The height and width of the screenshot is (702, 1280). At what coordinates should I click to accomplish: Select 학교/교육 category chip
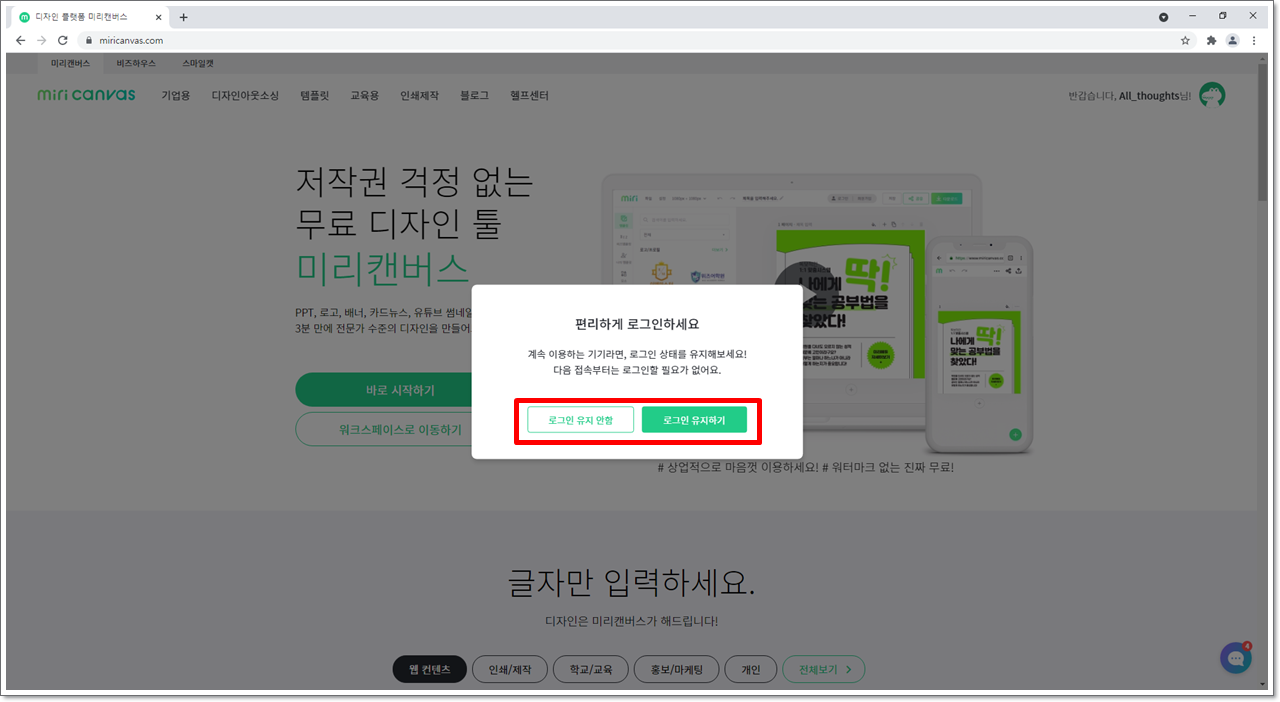(x=590, y=669)
